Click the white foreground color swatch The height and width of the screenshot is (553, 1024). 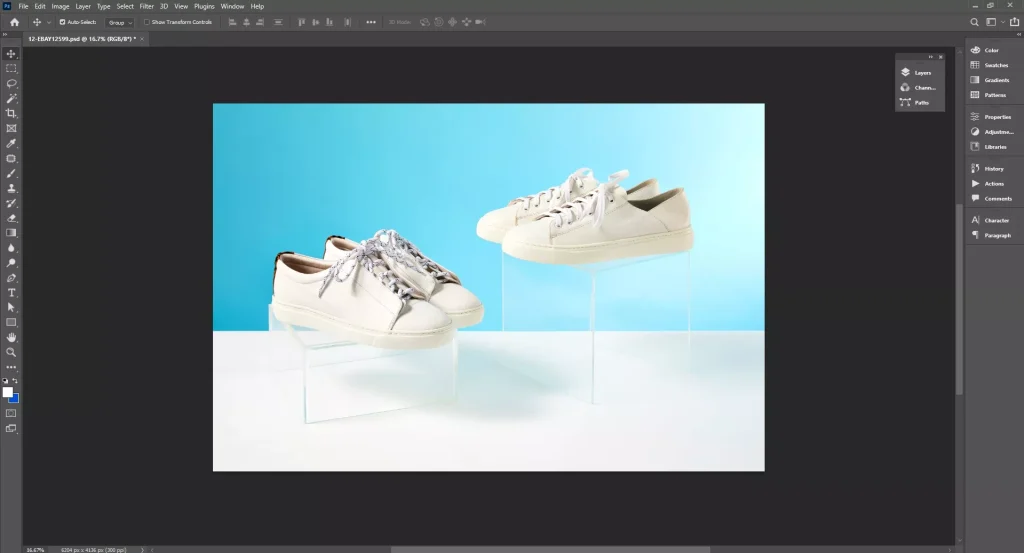point(7,391)
